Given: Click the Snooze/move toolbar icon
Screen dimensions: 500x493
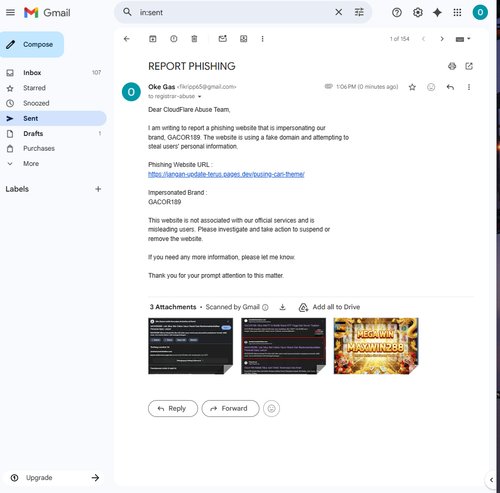Looking at the screenshot, I should tap(244, 39).
